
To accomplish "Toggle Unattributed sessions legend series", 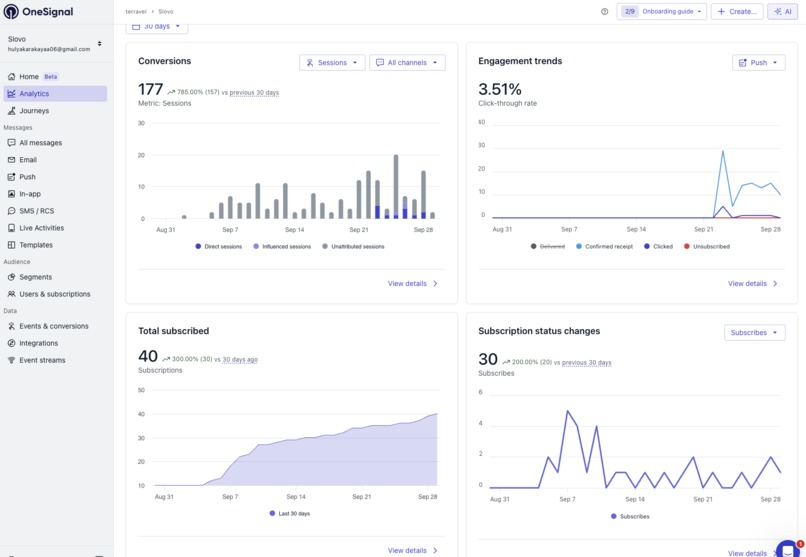I will click(353, 247).
